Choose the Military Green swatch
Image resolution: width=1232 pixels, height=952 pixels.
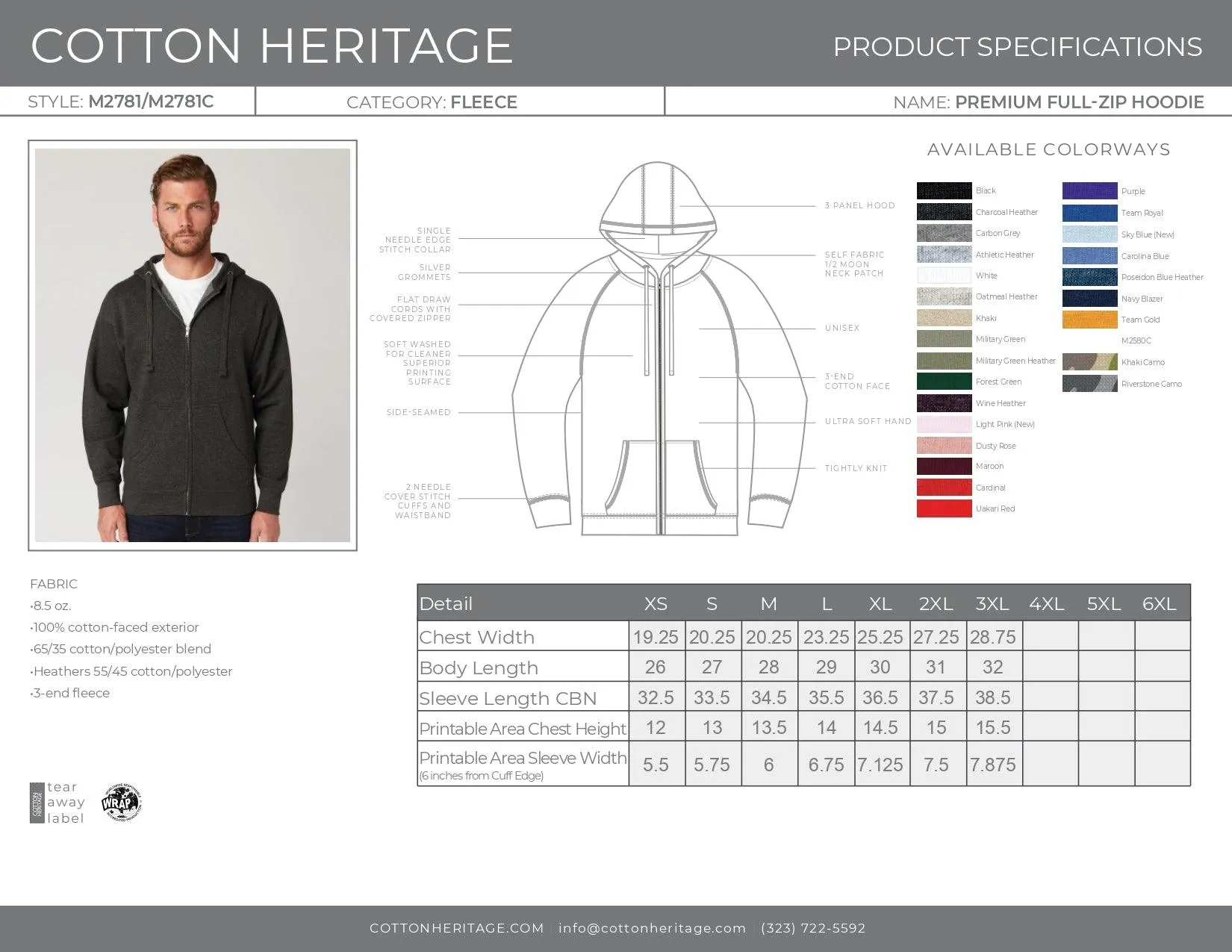pos(944,339)
